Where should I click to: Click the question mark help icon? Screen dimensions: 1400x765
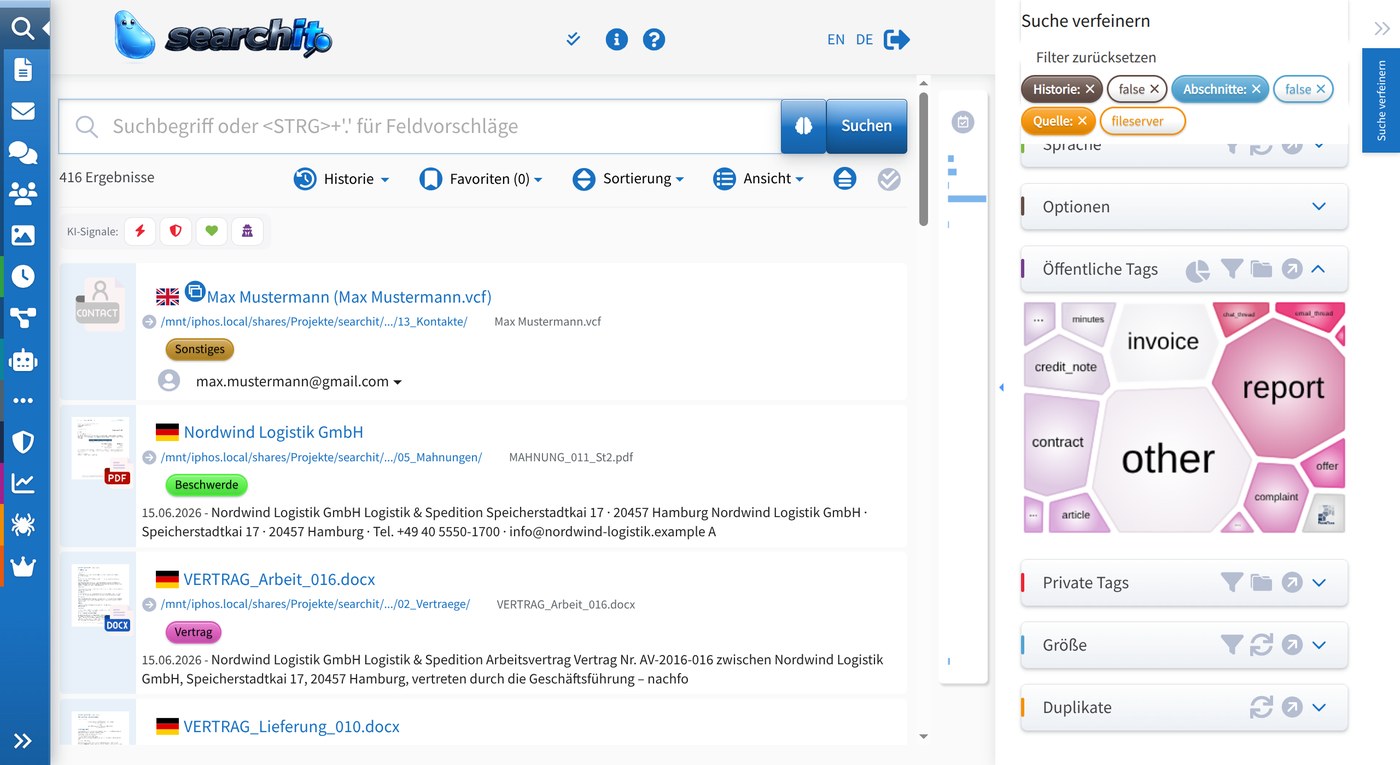654,40
